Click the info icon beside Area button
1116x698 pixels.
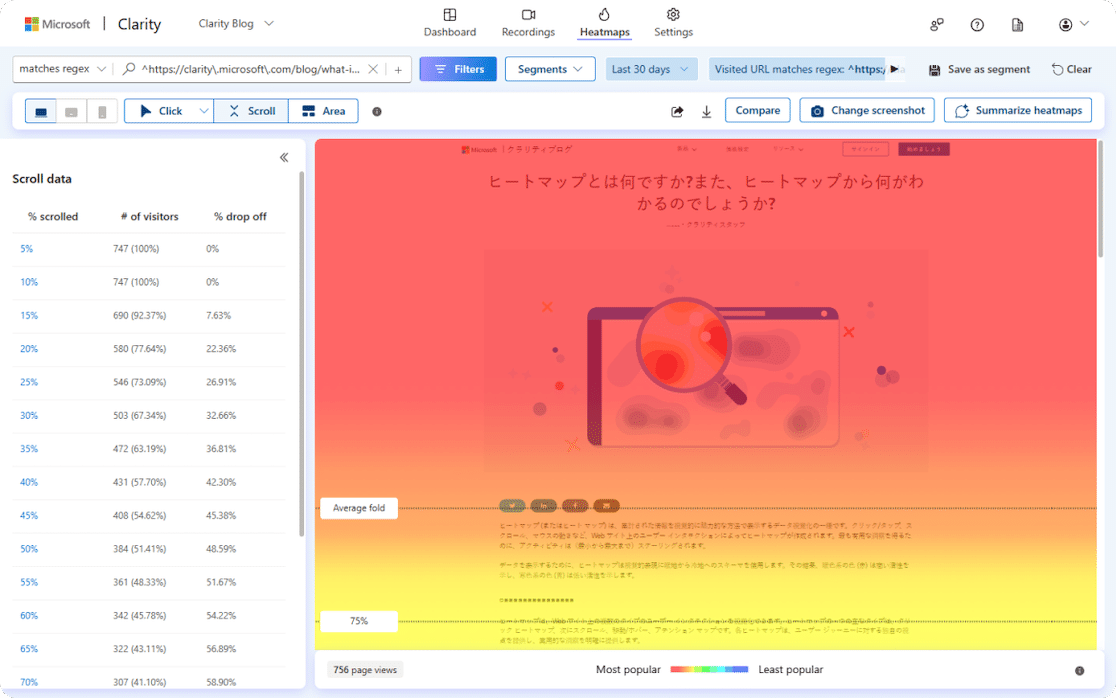(377, 112)
